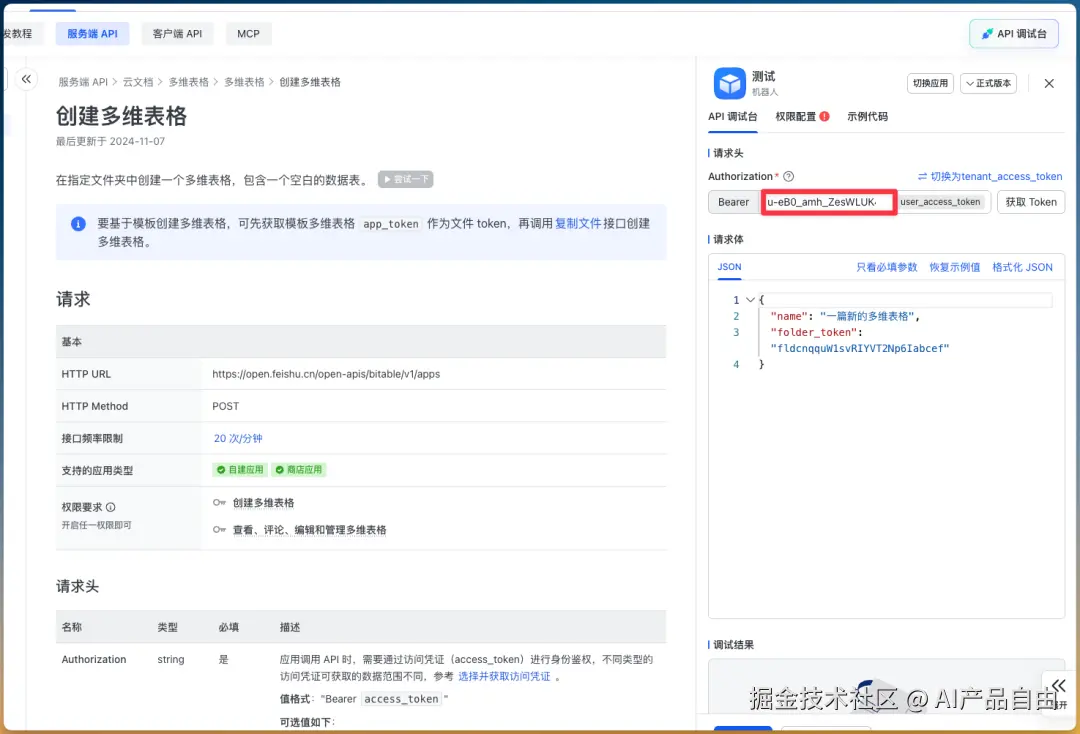Viewport: 1080px width, 734px height.
Task: Open the MCP tab in the top navigation
Action: (x=248, y=33)
